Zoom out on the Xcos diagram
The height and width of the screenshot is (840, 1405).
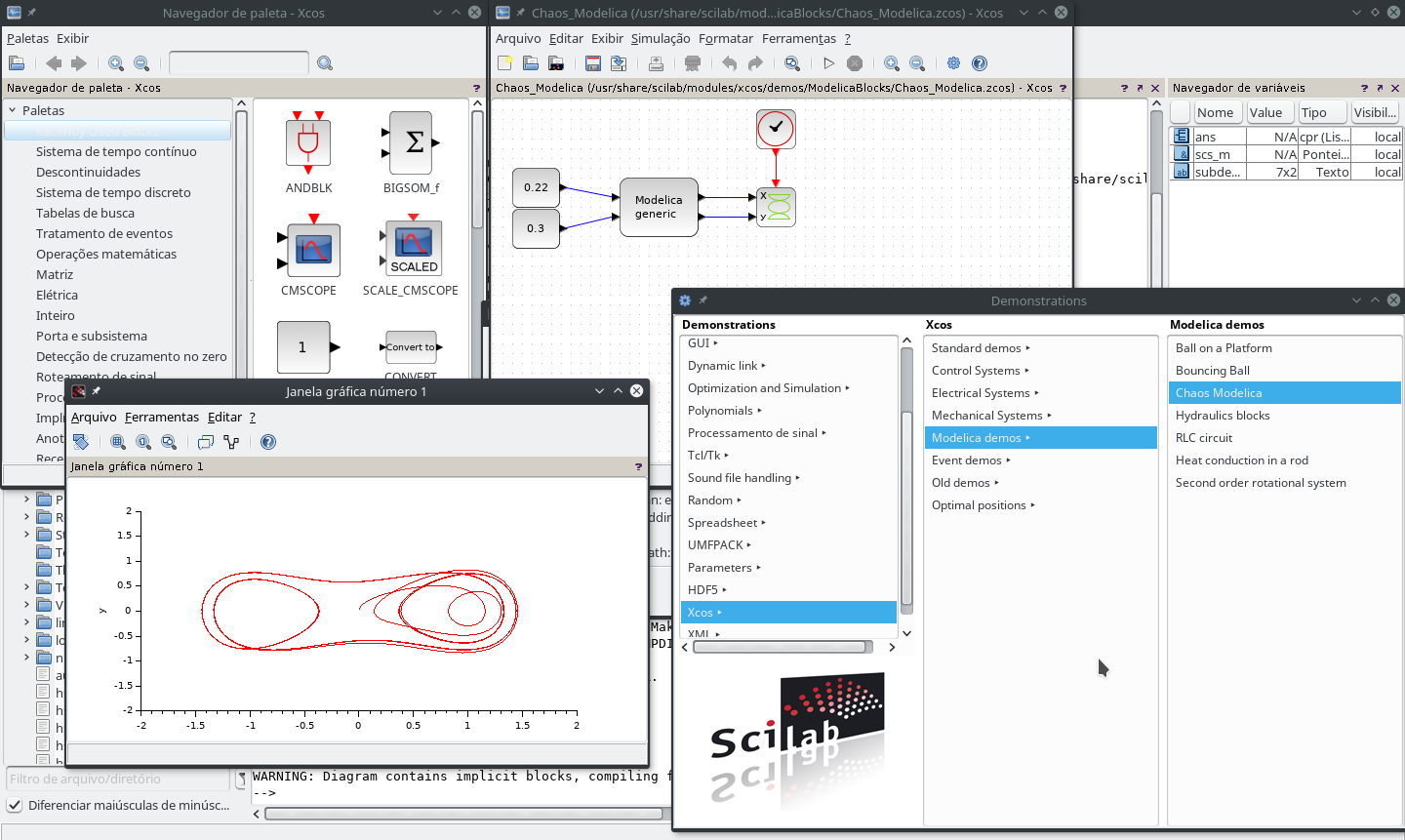pos(917,63)
